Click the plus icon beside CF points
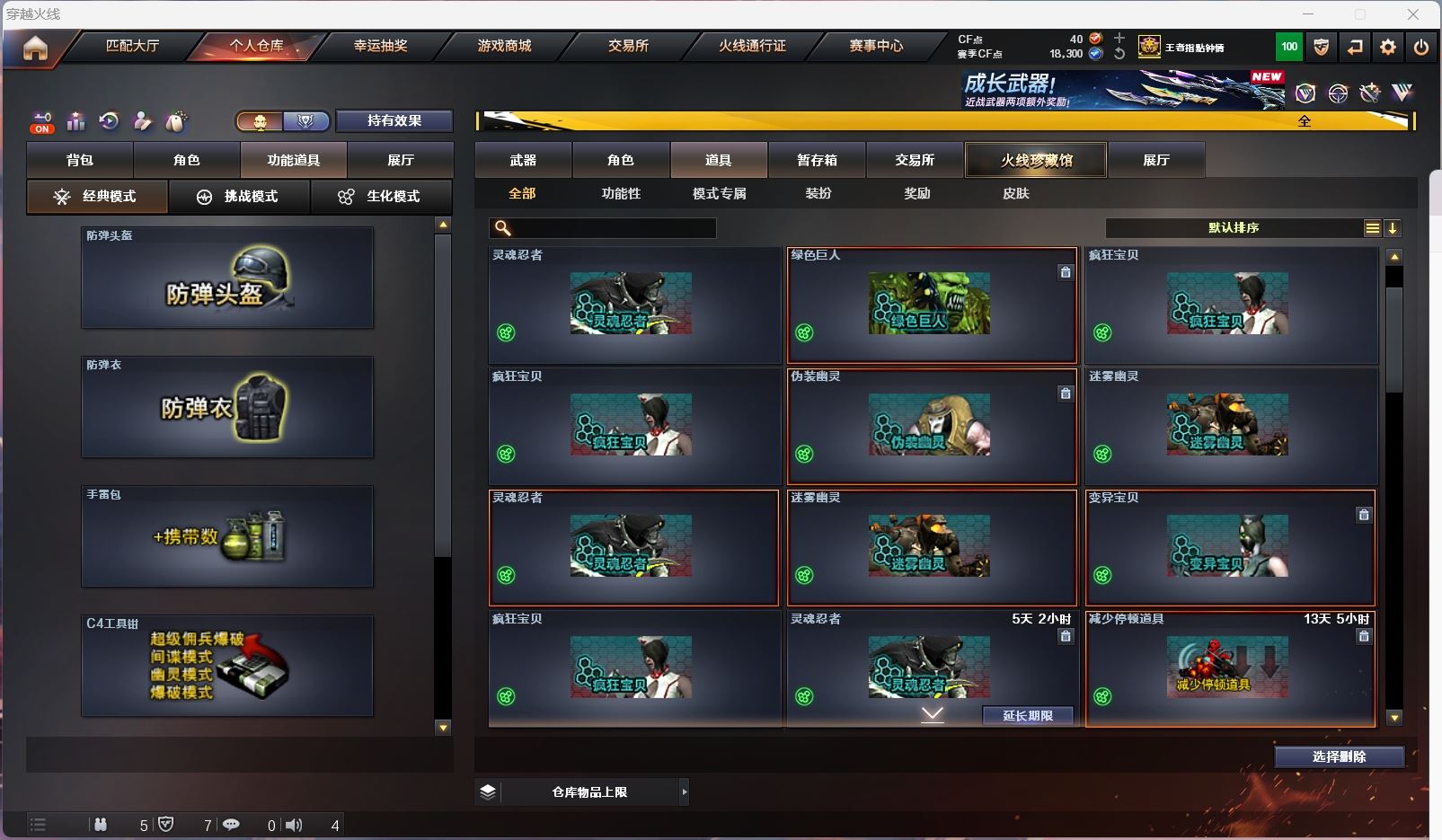This screenshot has width=1442, height=840. 1119,38
